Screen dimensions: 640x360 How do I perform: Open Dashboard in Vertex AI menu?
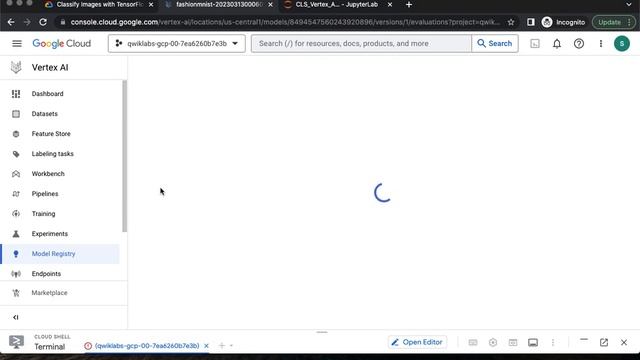pyautogui.click(x=47, y=94)
